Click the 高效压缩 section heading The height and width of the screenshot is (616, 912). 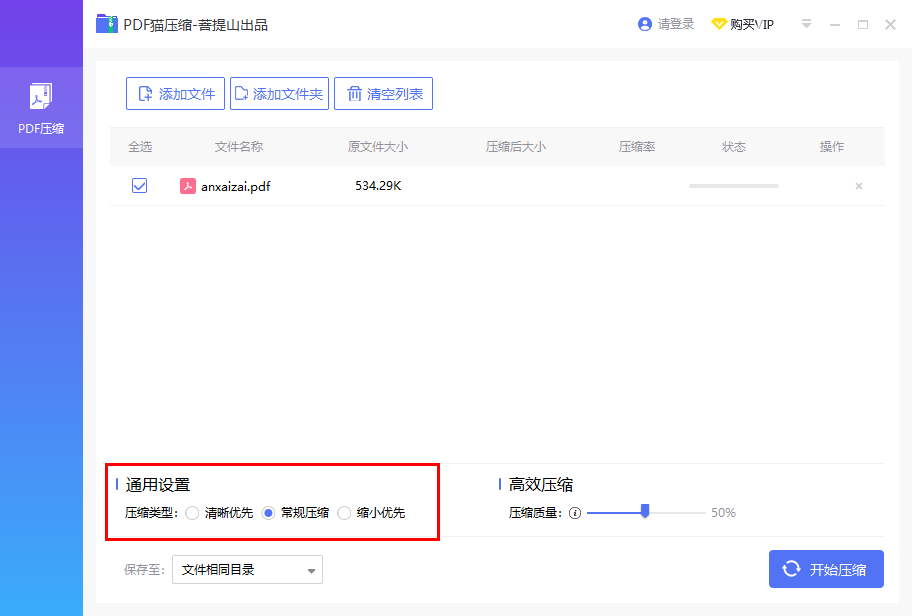541,485
